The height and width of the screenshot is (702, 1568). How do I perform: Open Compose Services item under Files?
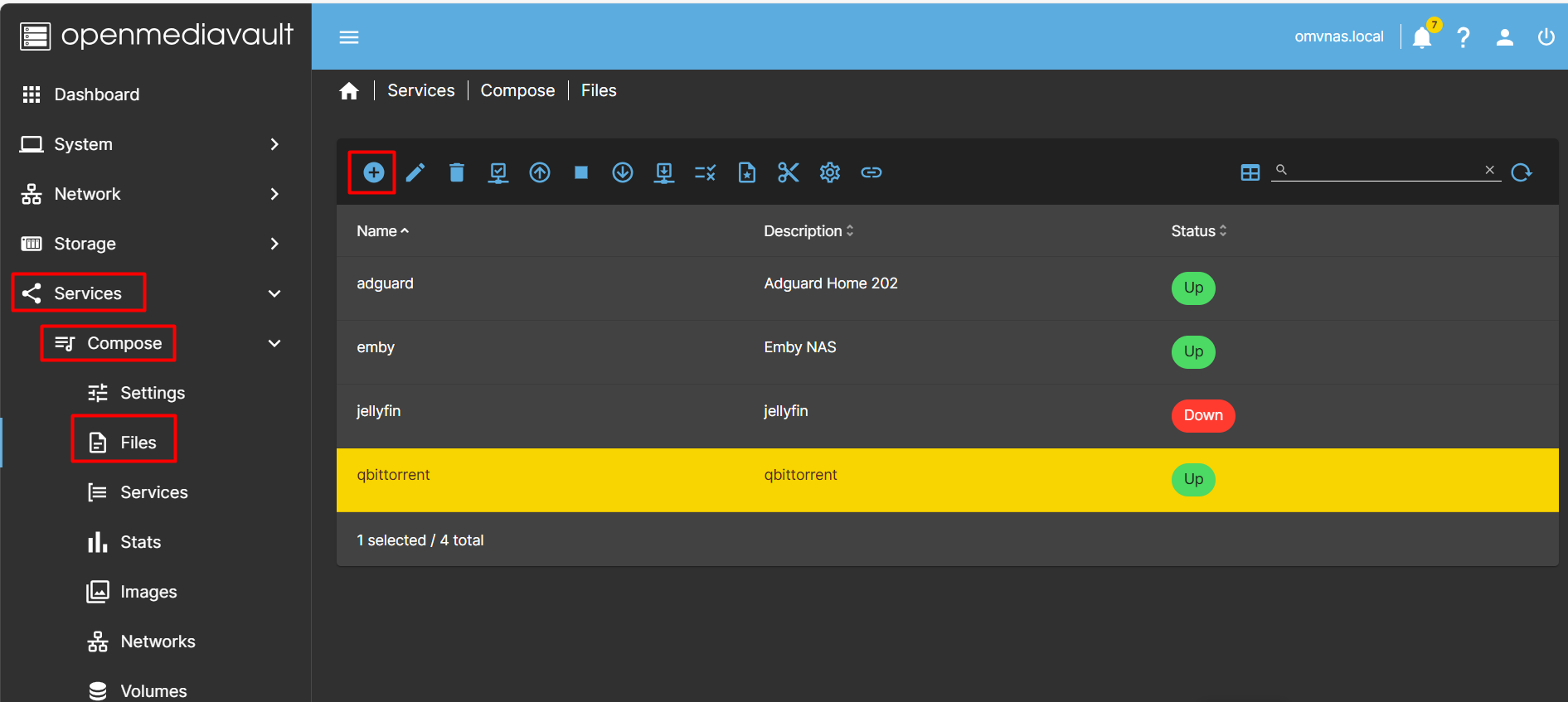coord(156,492)
